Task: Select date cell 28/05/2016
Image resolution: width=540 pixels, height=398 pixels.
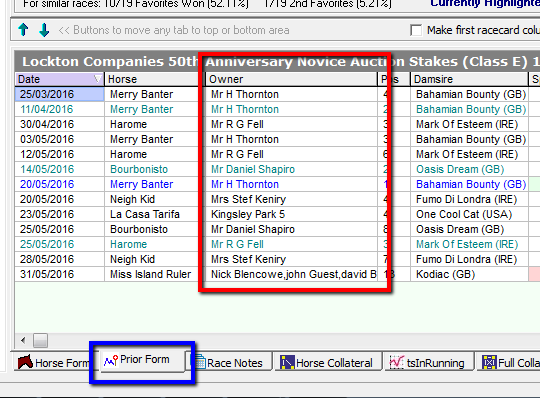Action: [59, 259]
